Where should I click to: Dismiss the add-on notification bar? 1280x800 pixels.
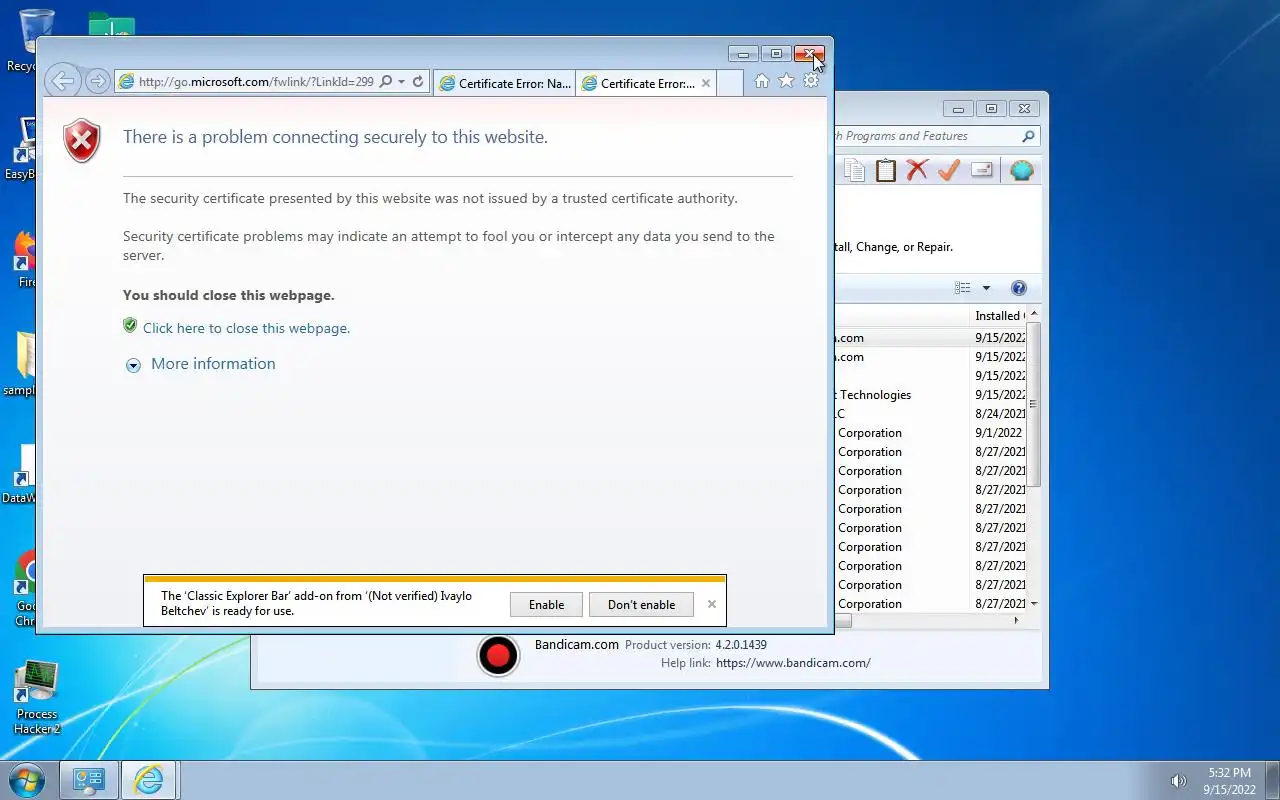coord(712,604)
